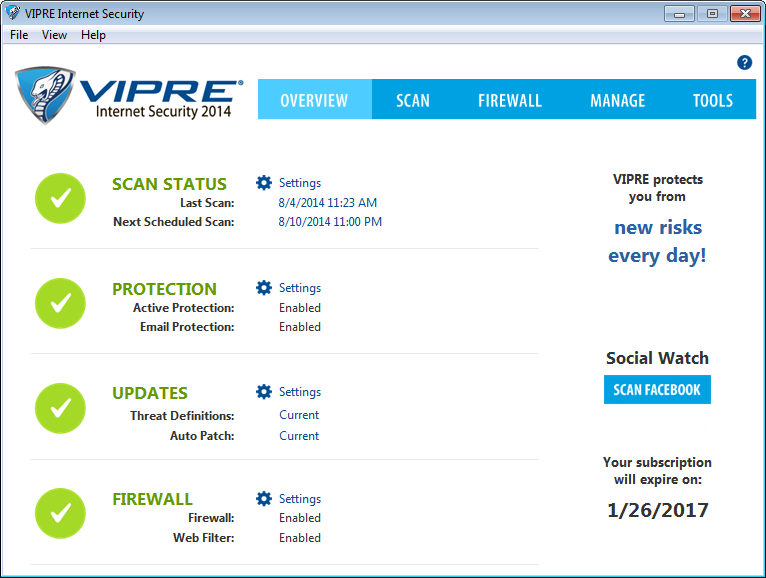Click the Next Scheduled Scan date link
Viewport: 766px width, 578px height.
tap(329, 222)
